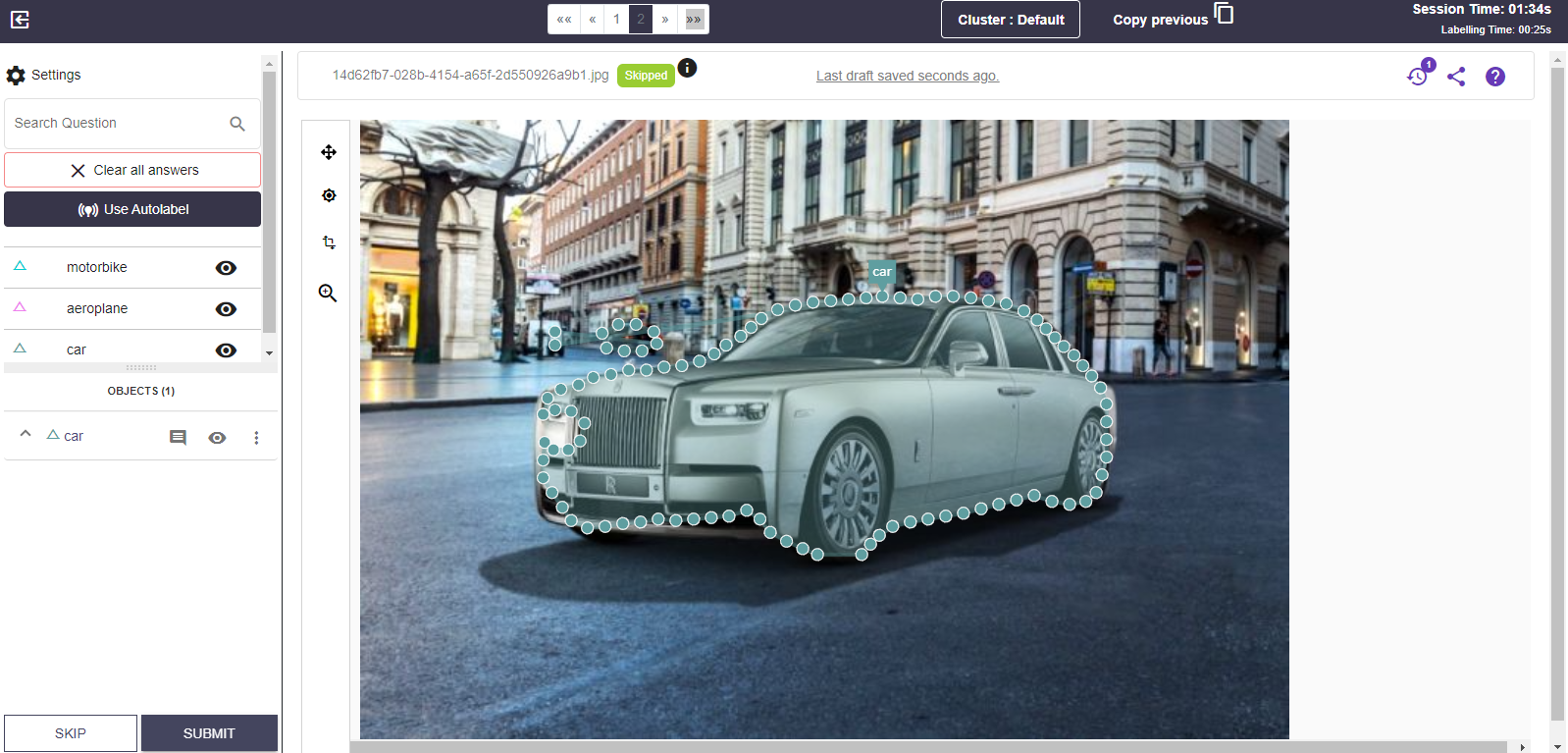The width and height of the screenshot is (1568, 753).
Task: Click the exit icon at top-left
Action: [20, 20]
